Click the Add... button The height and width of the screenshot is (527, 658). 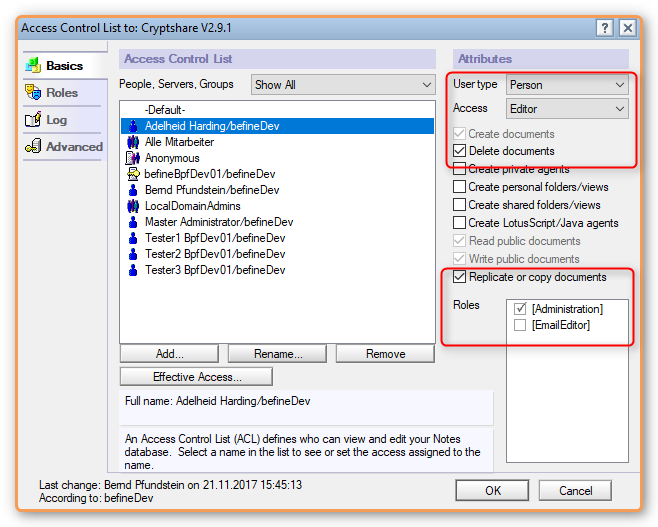pos(170,354)
